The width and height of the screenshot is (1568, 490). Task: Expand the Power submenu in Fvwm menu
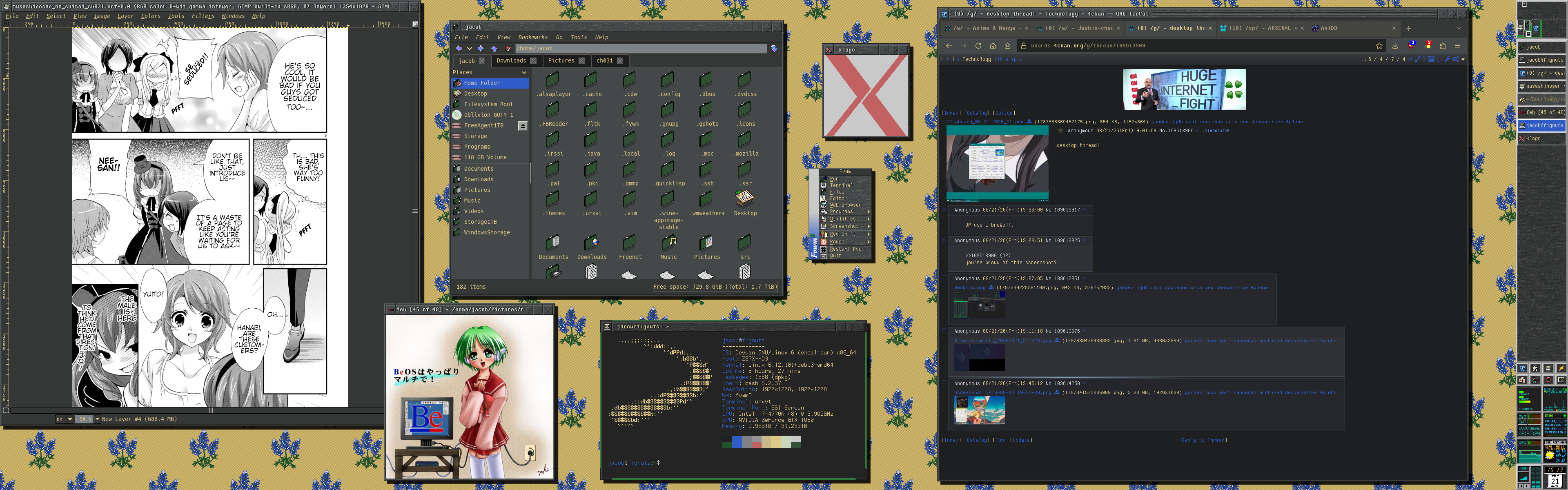[x=846, y=242]
